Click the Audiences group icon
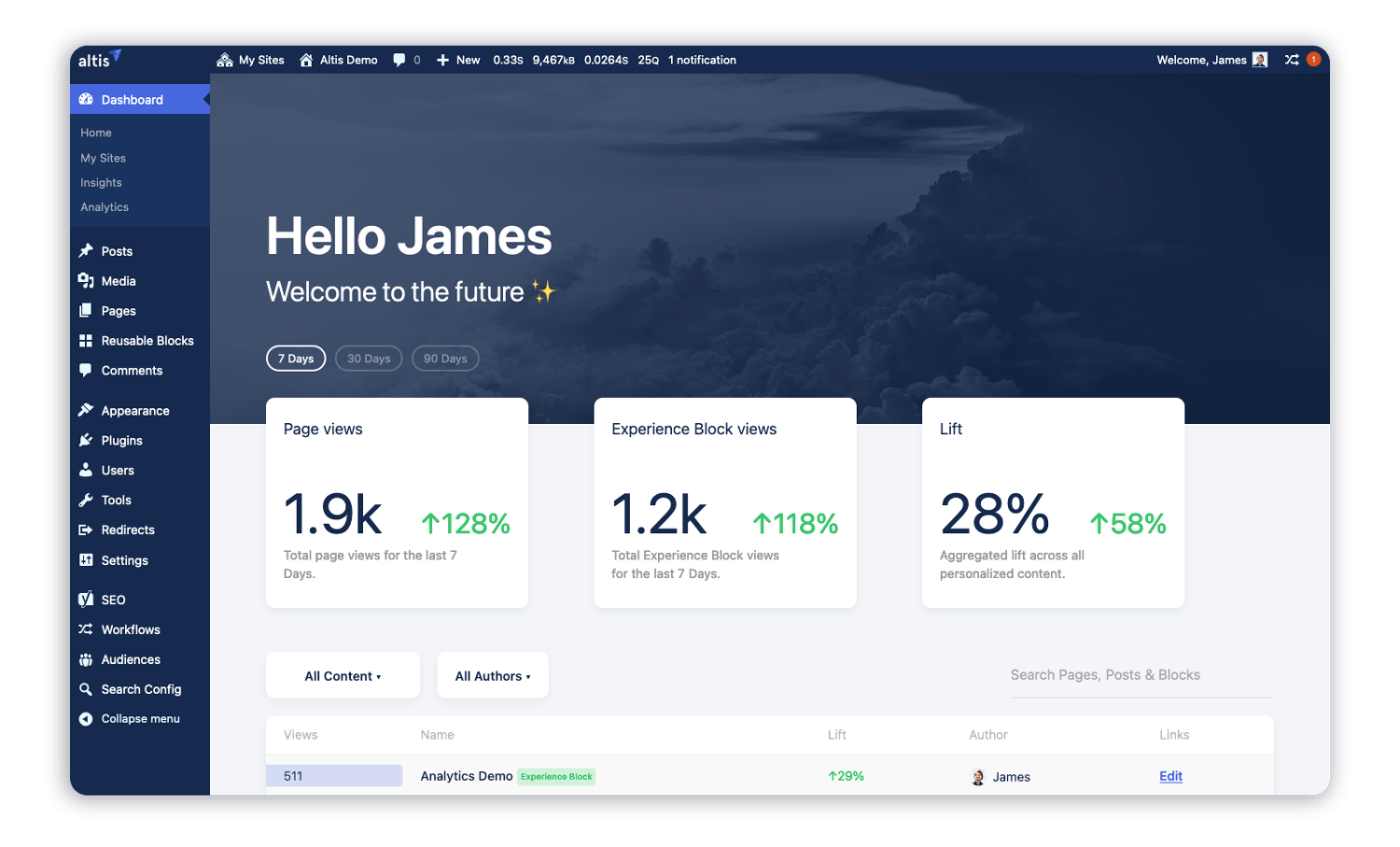Viewport: 1400px width, 847px height. [86, 659]
